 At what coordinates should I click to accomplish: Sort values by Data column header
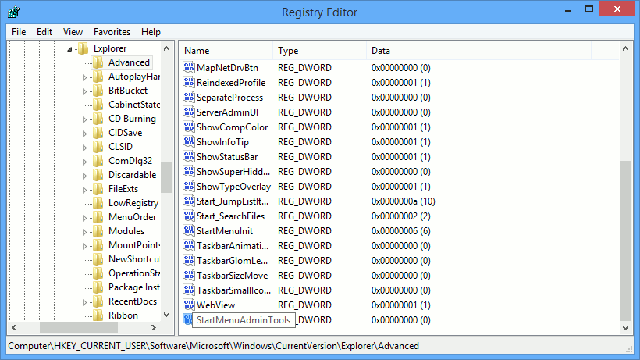tap(479, 51)
